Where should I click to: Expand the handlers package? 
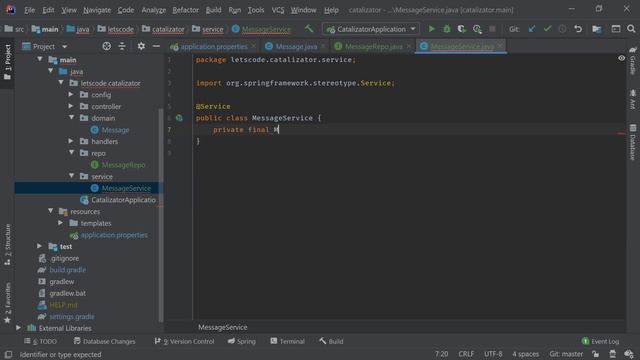[71, 141]
